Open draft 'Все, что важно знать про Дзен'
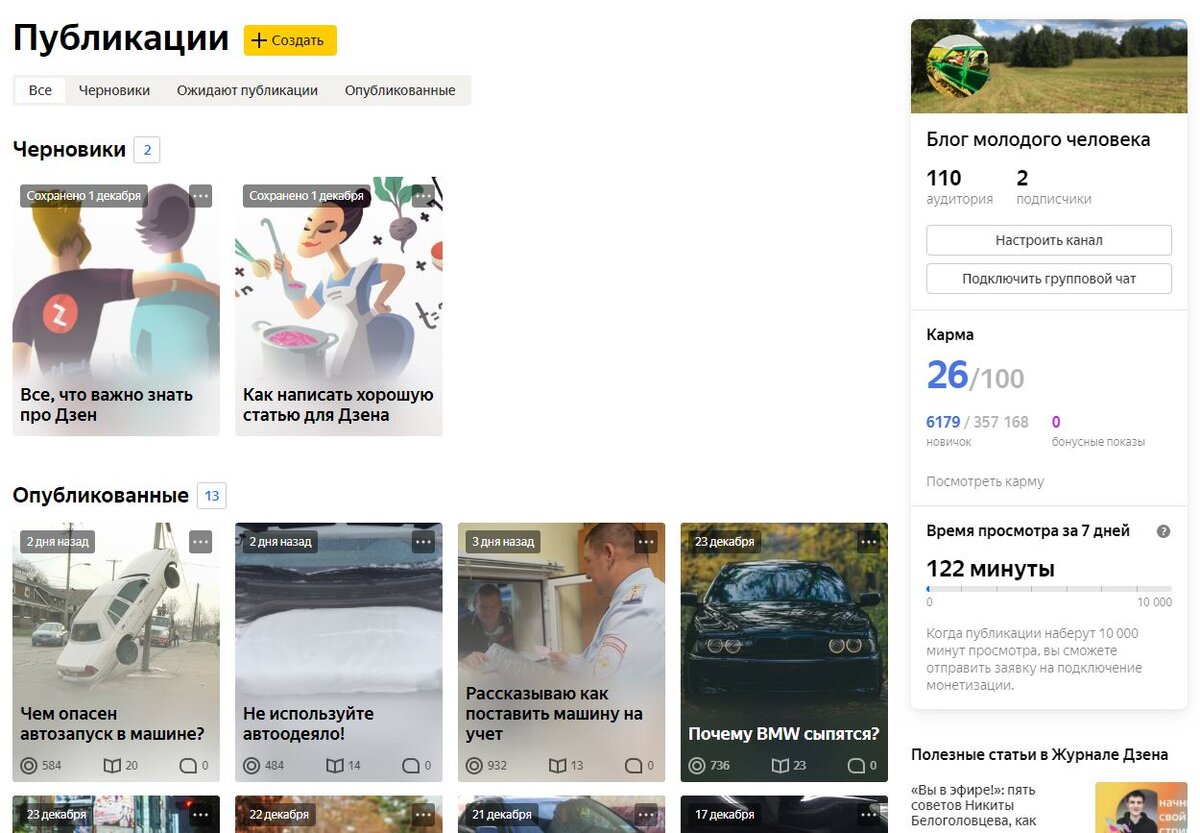The image size is (1200, 833). 116,306
